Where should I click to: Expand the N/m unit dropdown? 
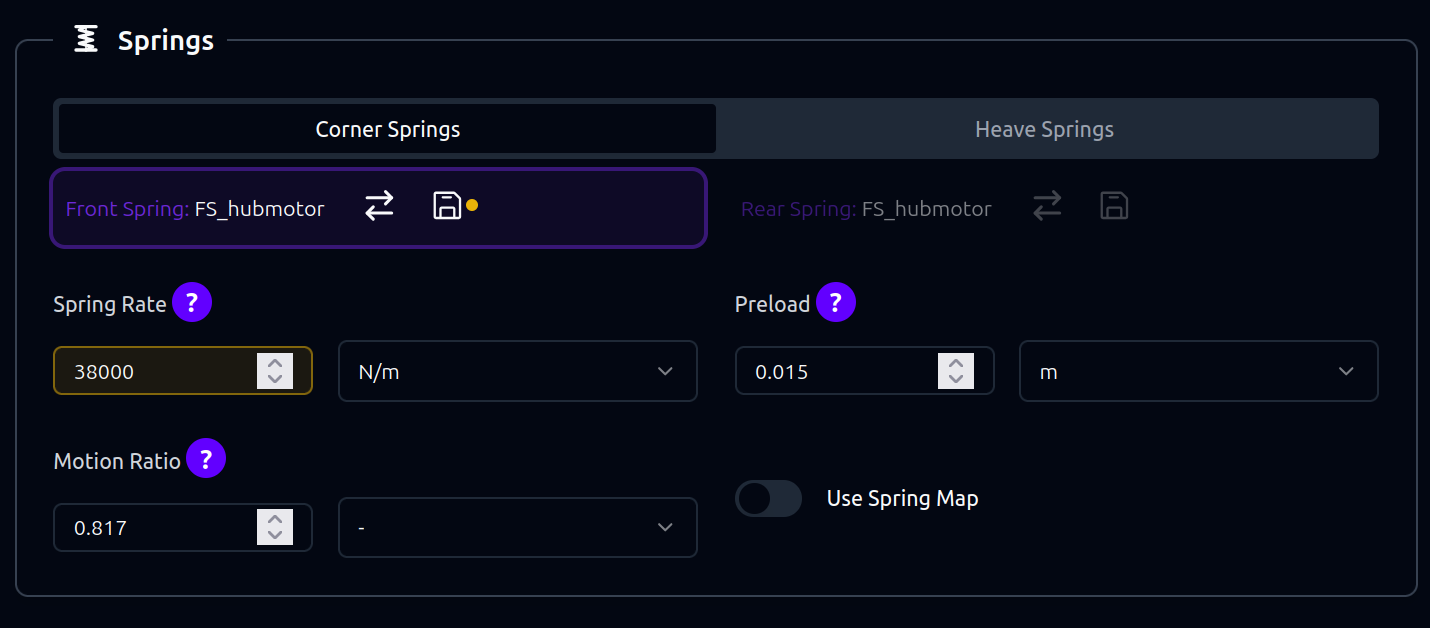(x=517, y=371)
